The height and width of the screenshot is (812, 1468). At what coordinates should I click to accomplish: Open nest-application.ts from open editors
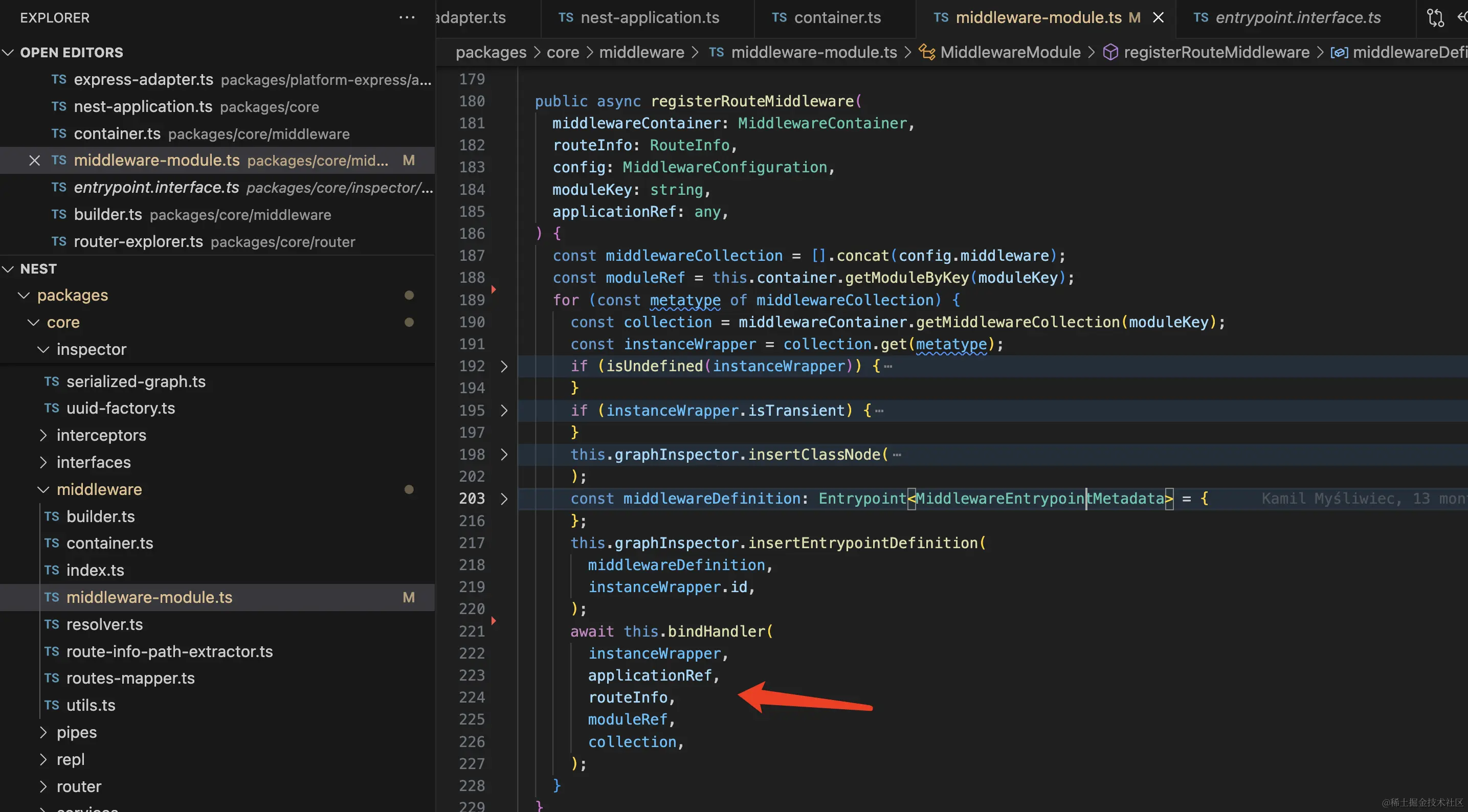tap(217, 106)
